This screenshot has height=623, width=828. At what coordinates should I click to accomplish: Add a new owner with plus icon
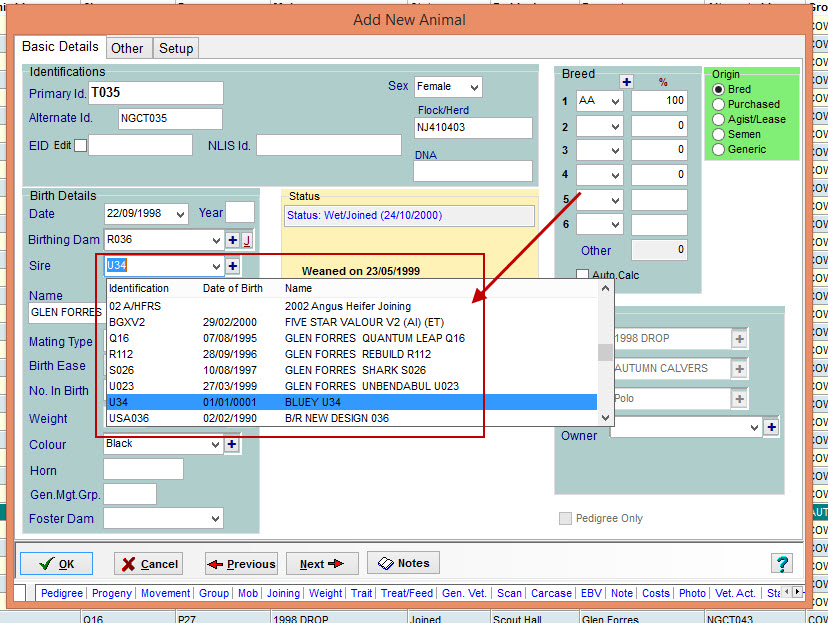[771, 427]
